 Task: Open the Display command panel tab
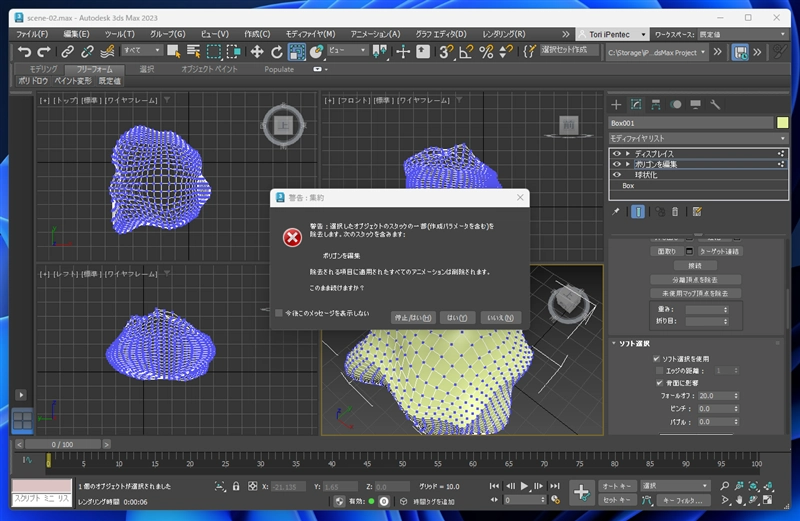coord(695,105)
